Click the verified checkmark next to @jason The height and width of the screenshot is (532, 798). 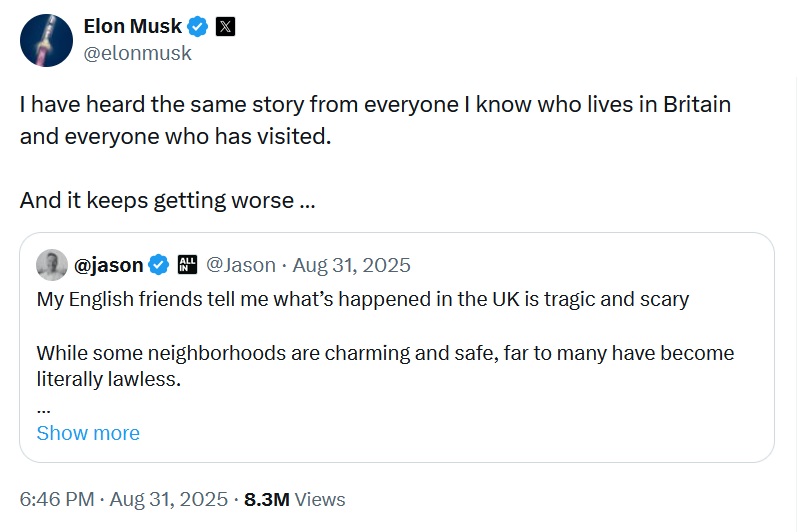158,265
